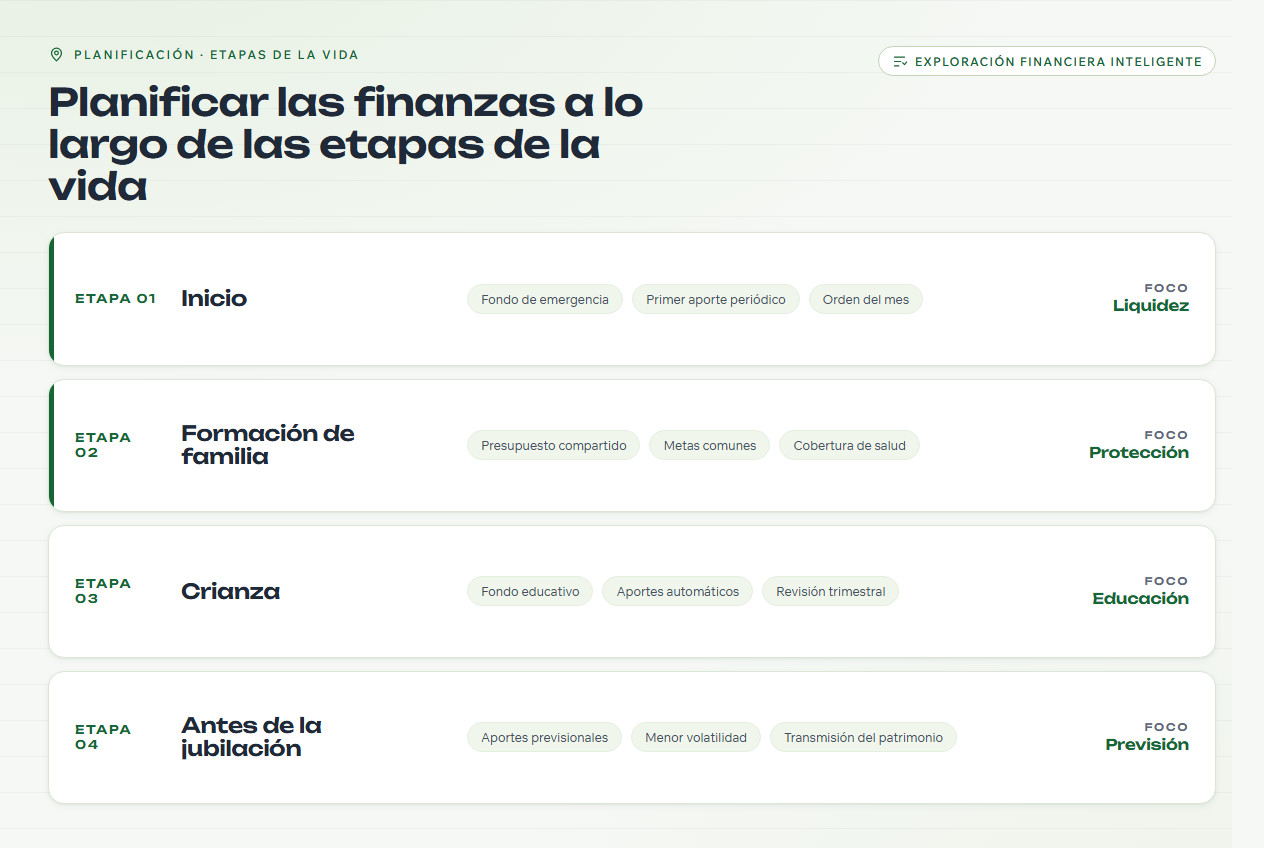This screenshot has width=1264, height=848.
Task: Click the Orden del mes chip
Action: coord(866,299)
